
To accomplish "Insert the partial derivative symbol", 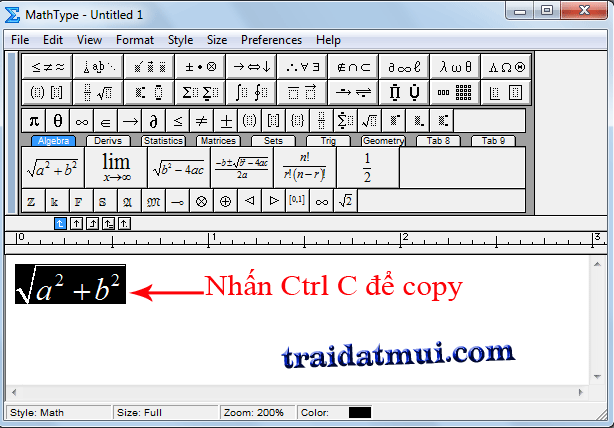I will pyautogui.click(x=154, y=121).
